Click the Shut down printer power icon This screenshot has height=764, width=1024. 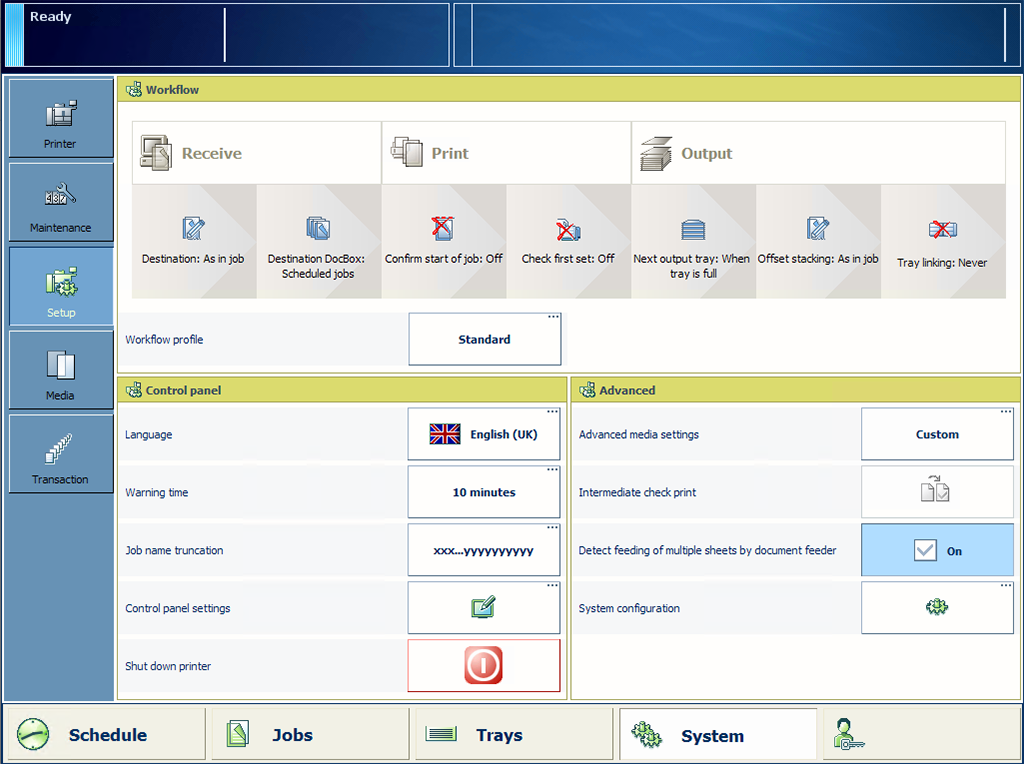(x=483, y=666)
